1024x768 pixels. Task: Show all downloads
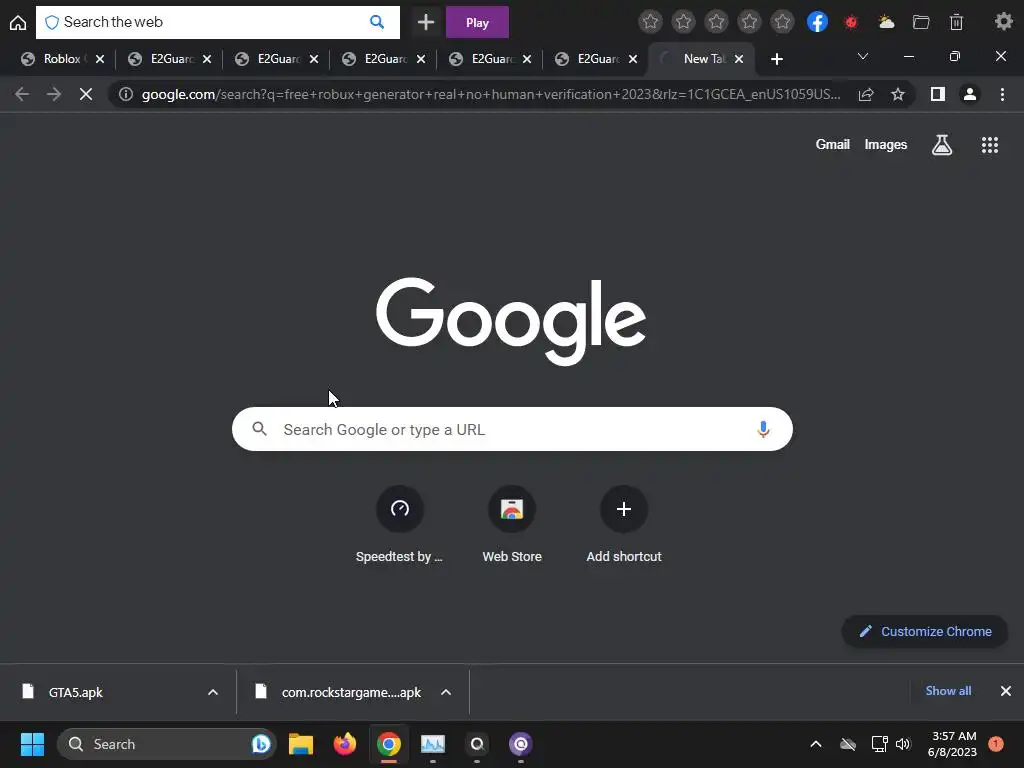point(948,691)
